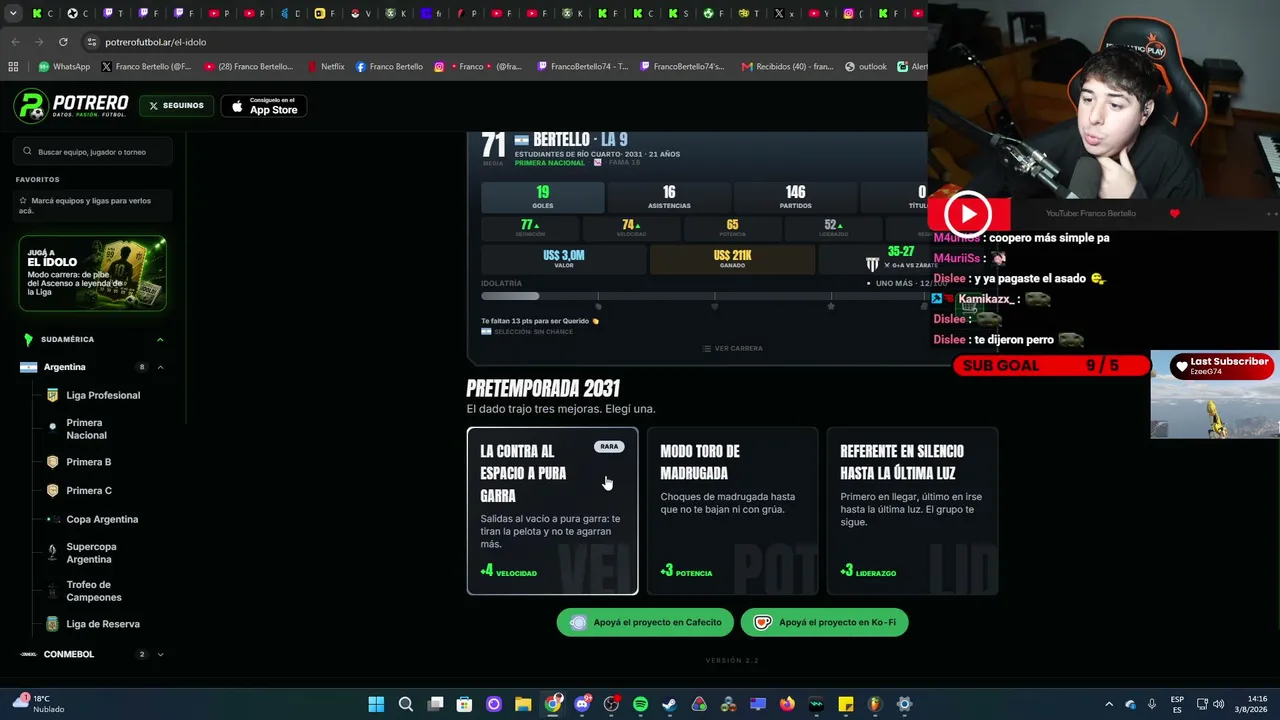Click the Liga de Reserva crest icon
Viewport: 1280px width, 720px height.
(52, 624)
